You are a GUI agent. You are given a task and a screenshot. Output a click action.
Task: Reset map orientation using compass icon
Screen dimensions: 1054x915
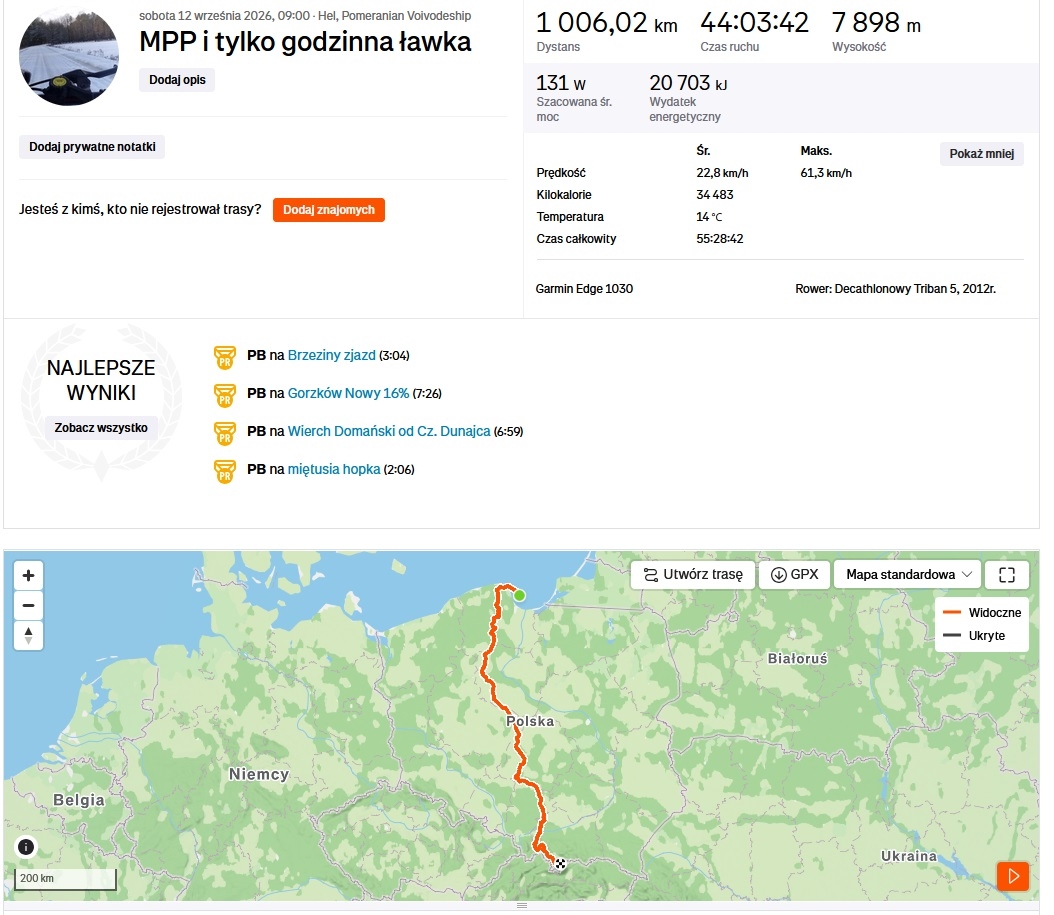tap(28, 635)
